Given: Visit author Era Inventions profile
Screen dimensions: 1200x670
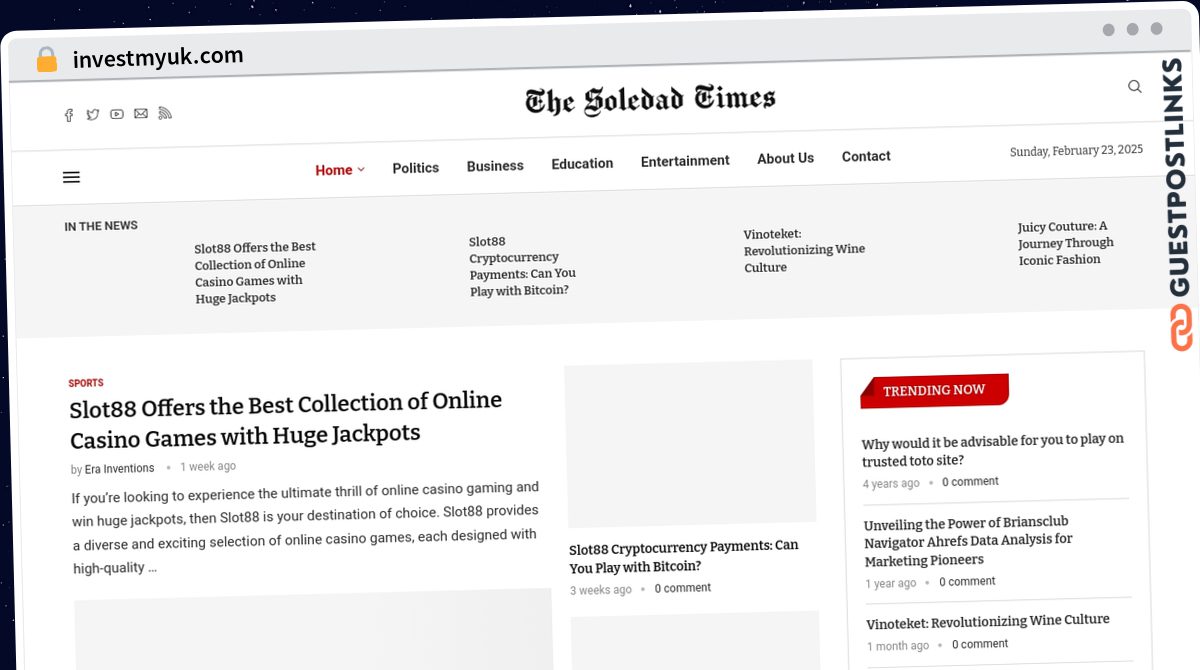Looking at the screenshot, I should (x=119, y=469).
